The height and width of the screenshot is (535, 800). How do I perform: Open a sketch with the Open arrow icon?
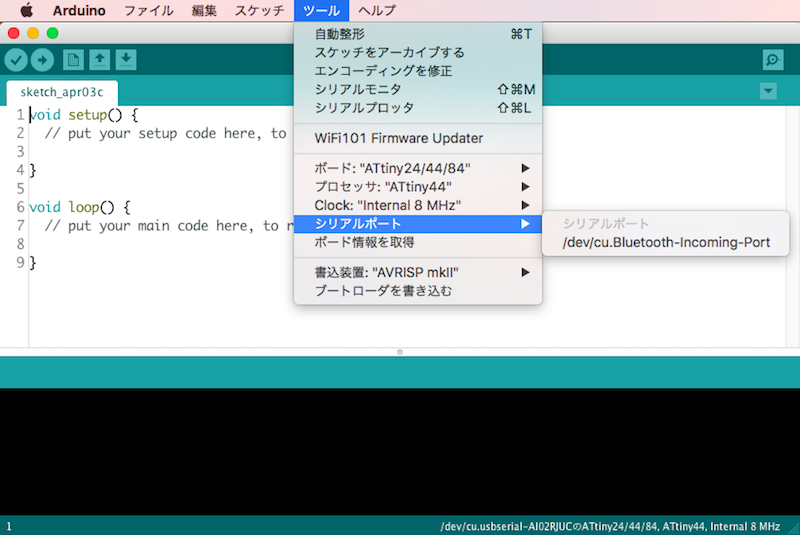click(100, 60)
